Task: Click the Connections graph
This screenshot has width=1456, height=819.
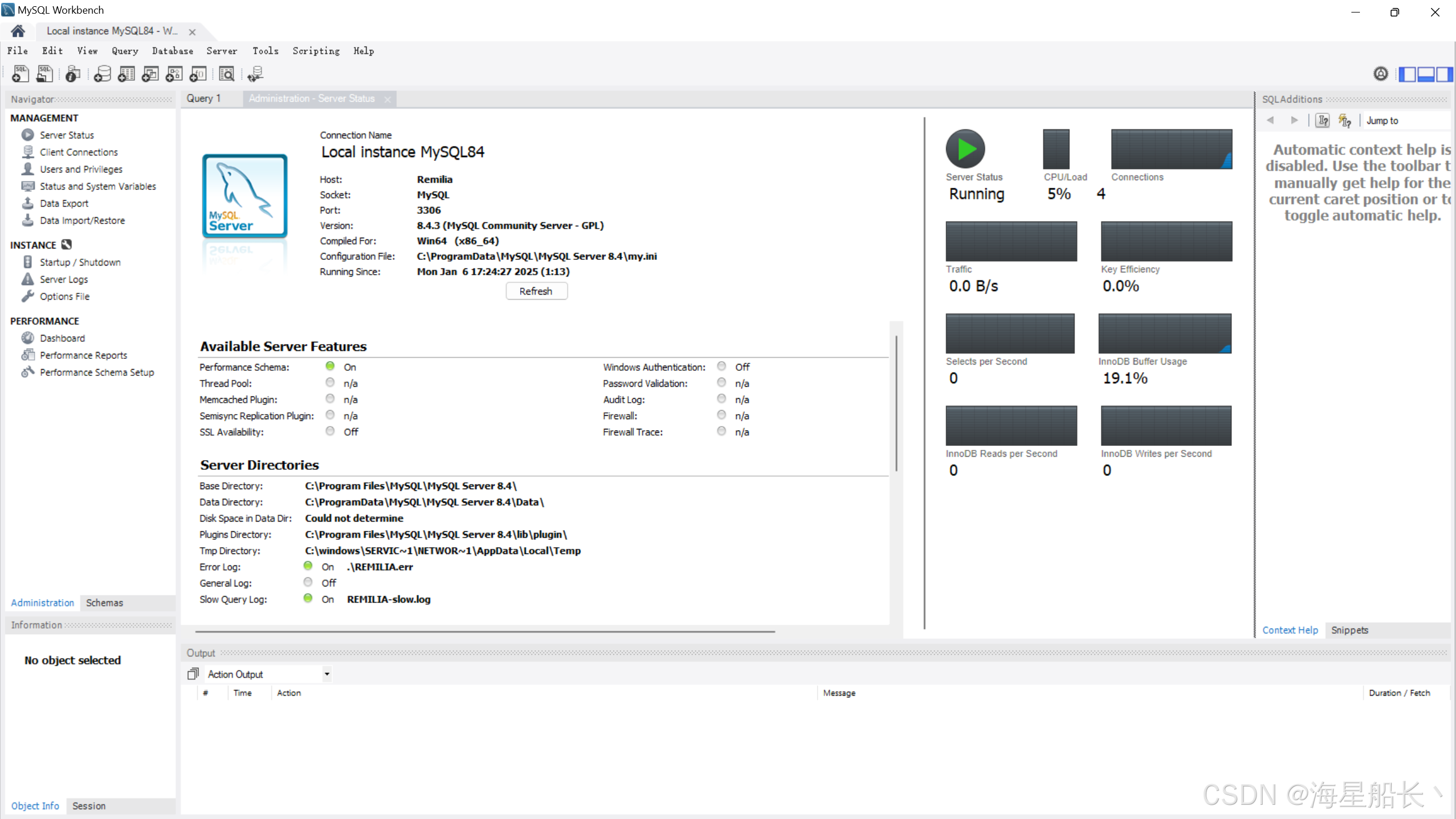Action: click(x=1172, y=149)
